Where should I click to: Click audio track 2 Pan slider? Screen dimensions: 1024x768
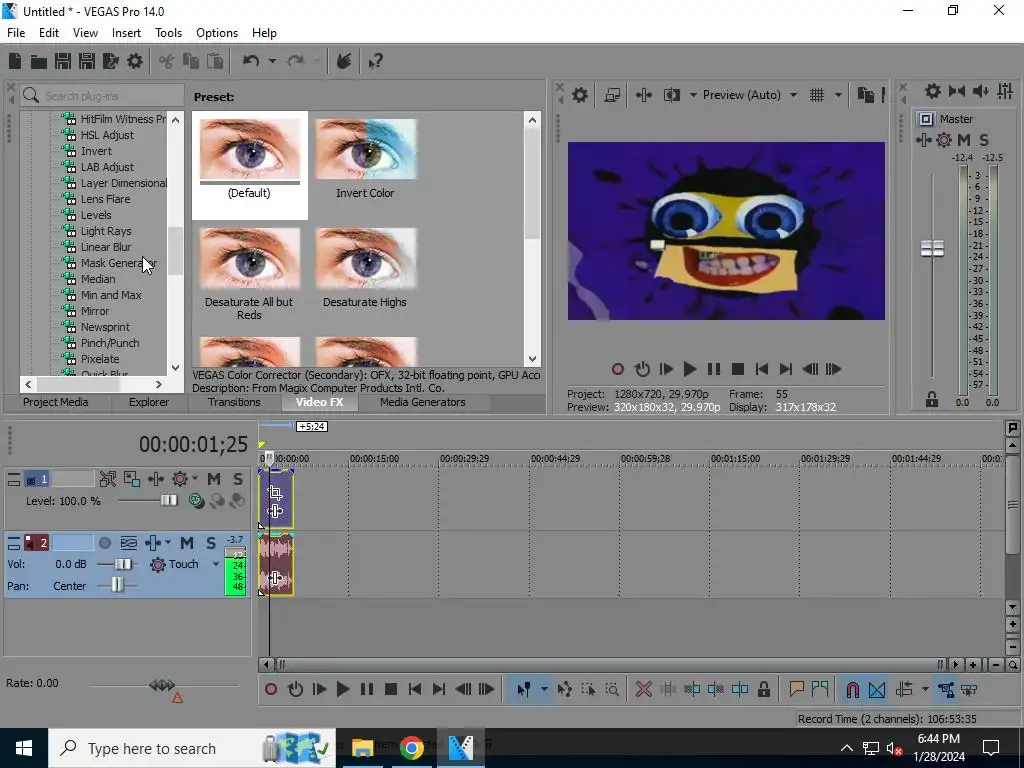point(118,585)
